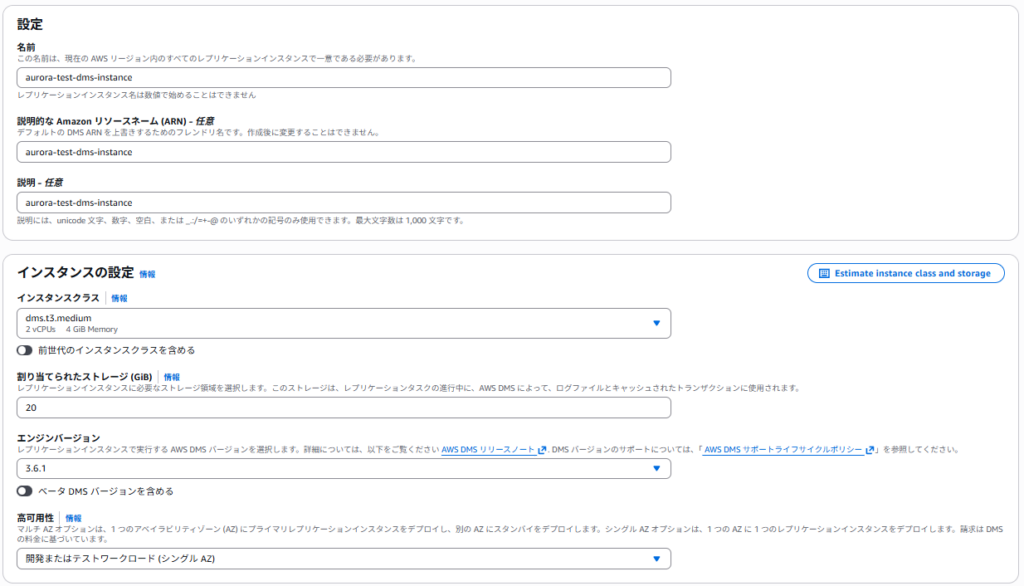The height and width of the screenshot is (586, 1024).
Task: Click into the 説明 - 任意 text field
Action: point(343,202)
